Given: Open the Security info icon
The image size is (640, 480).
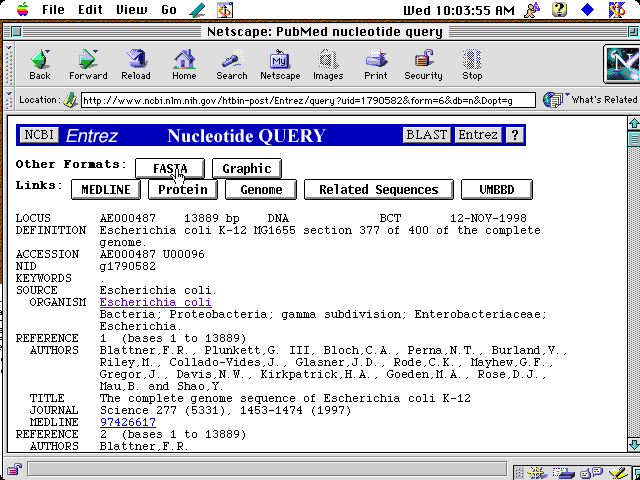Looking at the screenshot, I should pyautogui.click(x=423, y=64).
